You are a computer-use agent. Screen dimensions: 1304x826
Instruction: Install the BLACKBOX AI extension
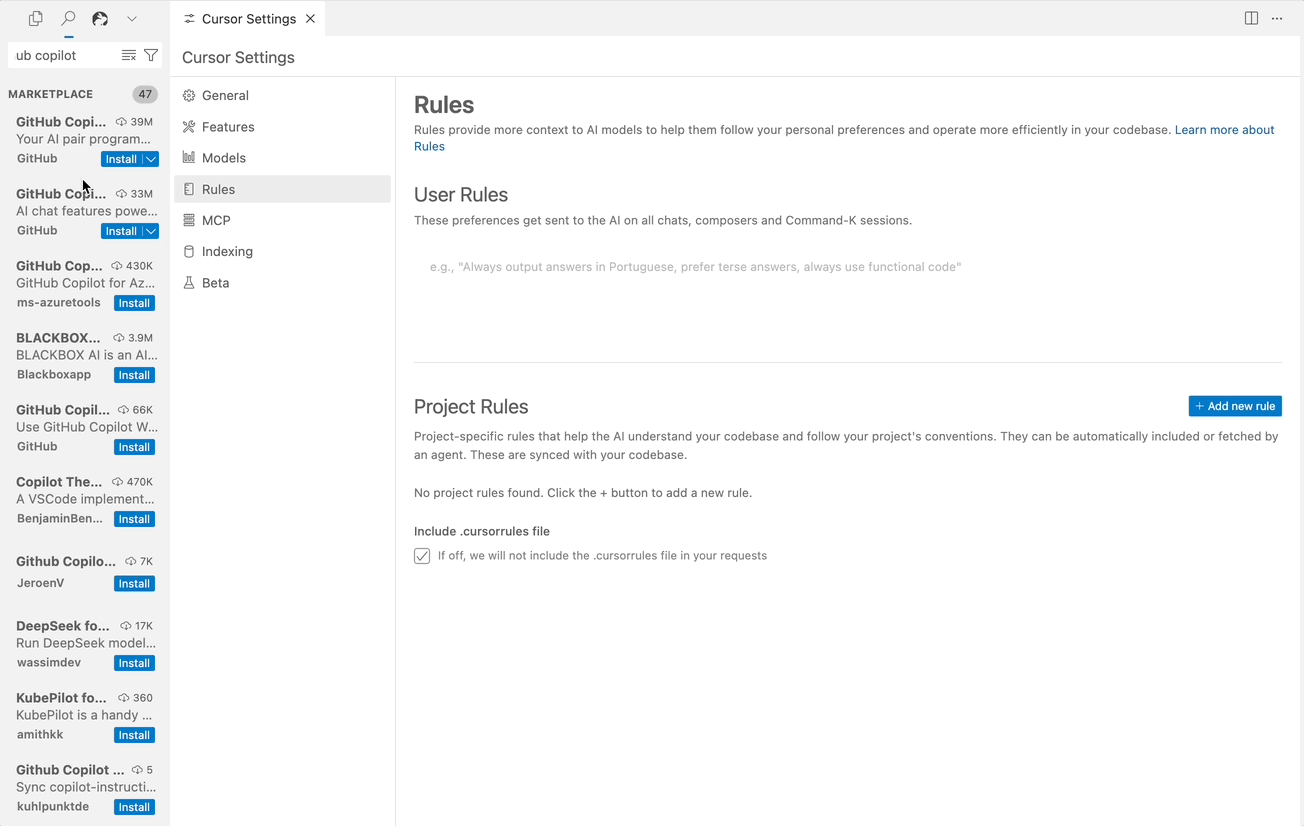click(134, 375)
